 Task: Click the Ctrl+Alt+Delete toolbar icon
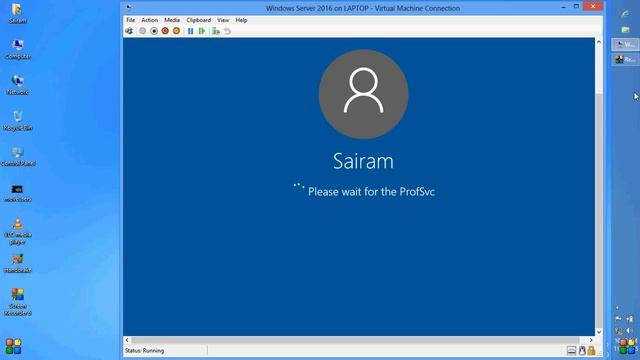(x=129, y=31)
